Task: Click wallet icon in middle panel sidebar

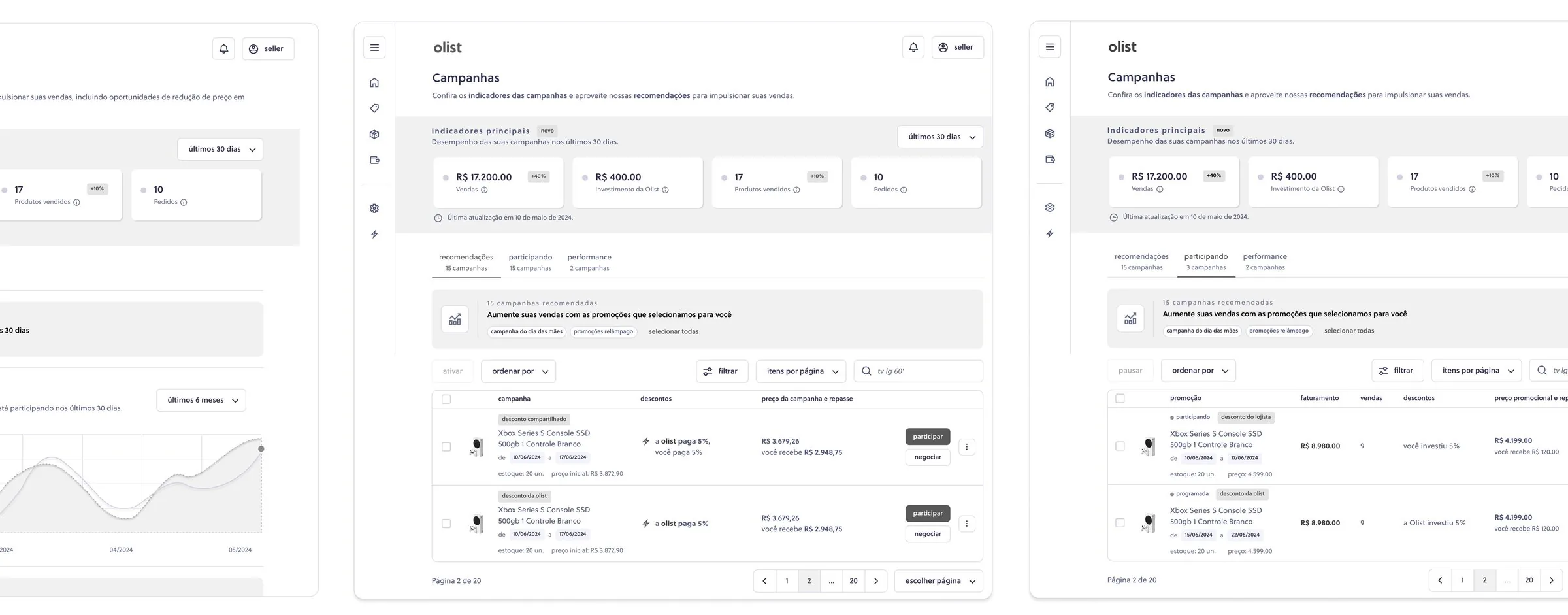Action: 374,160
